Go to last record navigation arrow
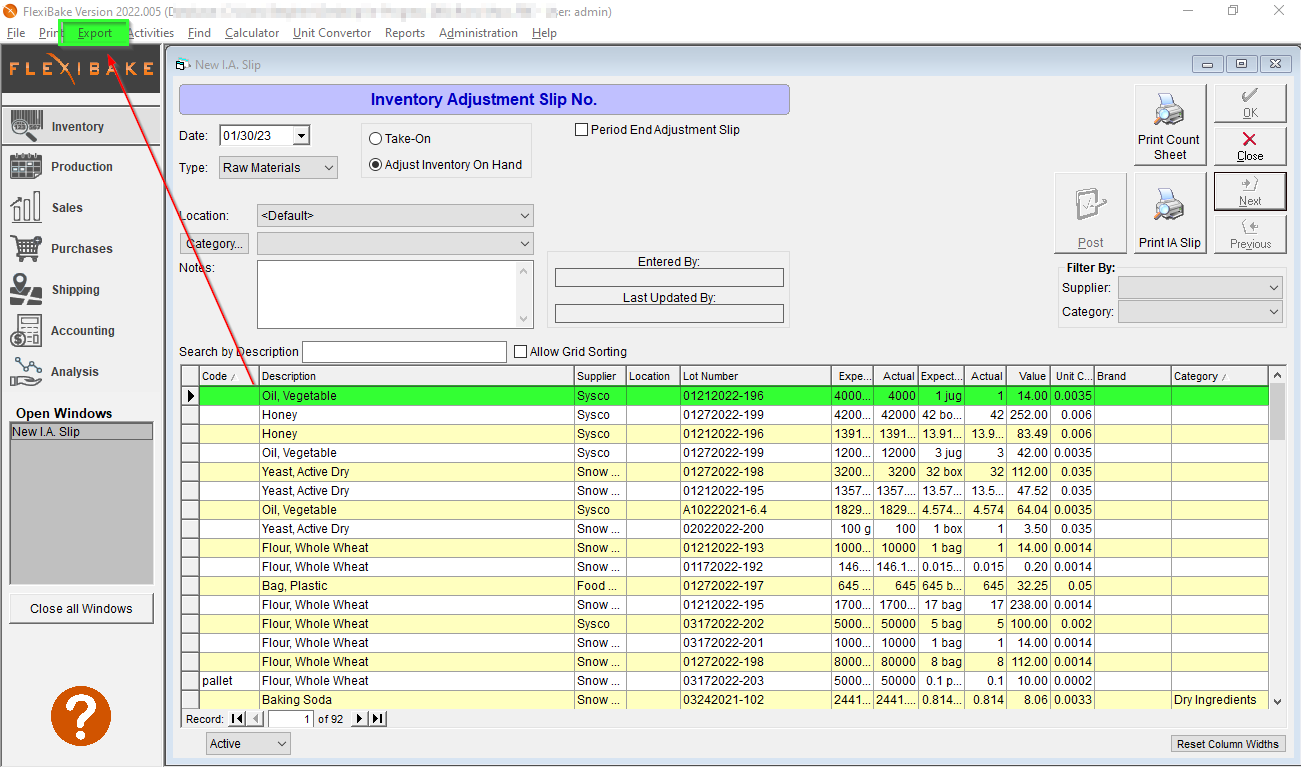 point(377,719)
